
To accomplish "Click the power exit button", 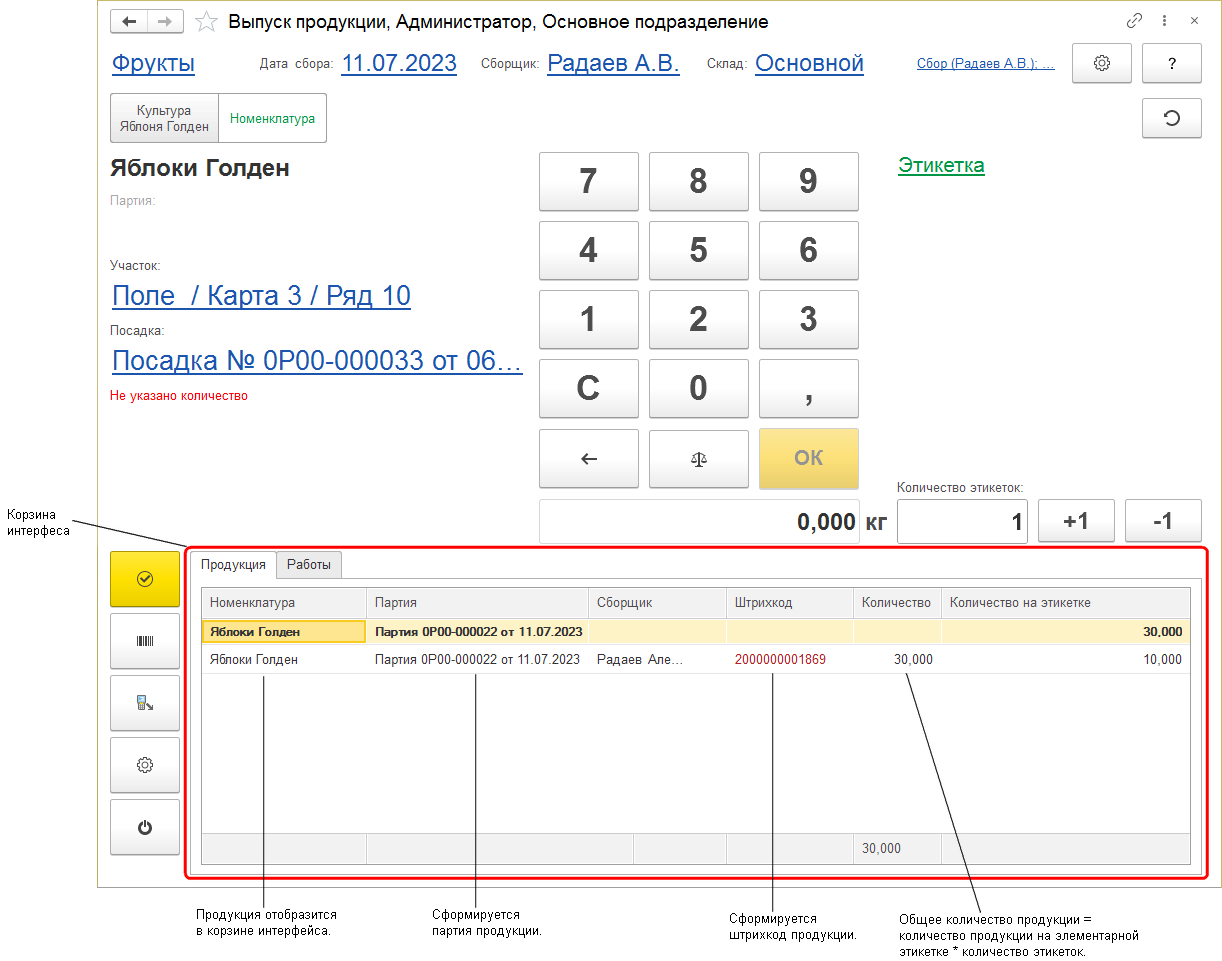I will click(x=144, y=827).
